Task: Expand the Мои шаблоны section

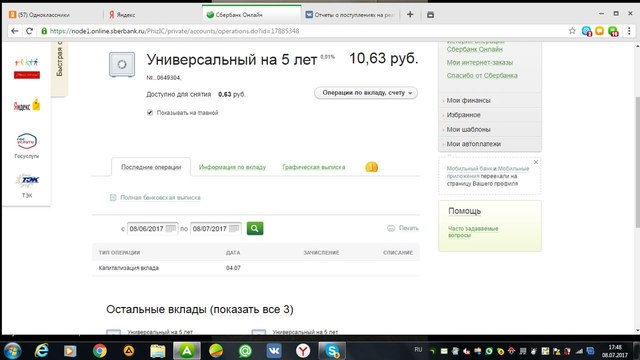Action: (468, 129)
